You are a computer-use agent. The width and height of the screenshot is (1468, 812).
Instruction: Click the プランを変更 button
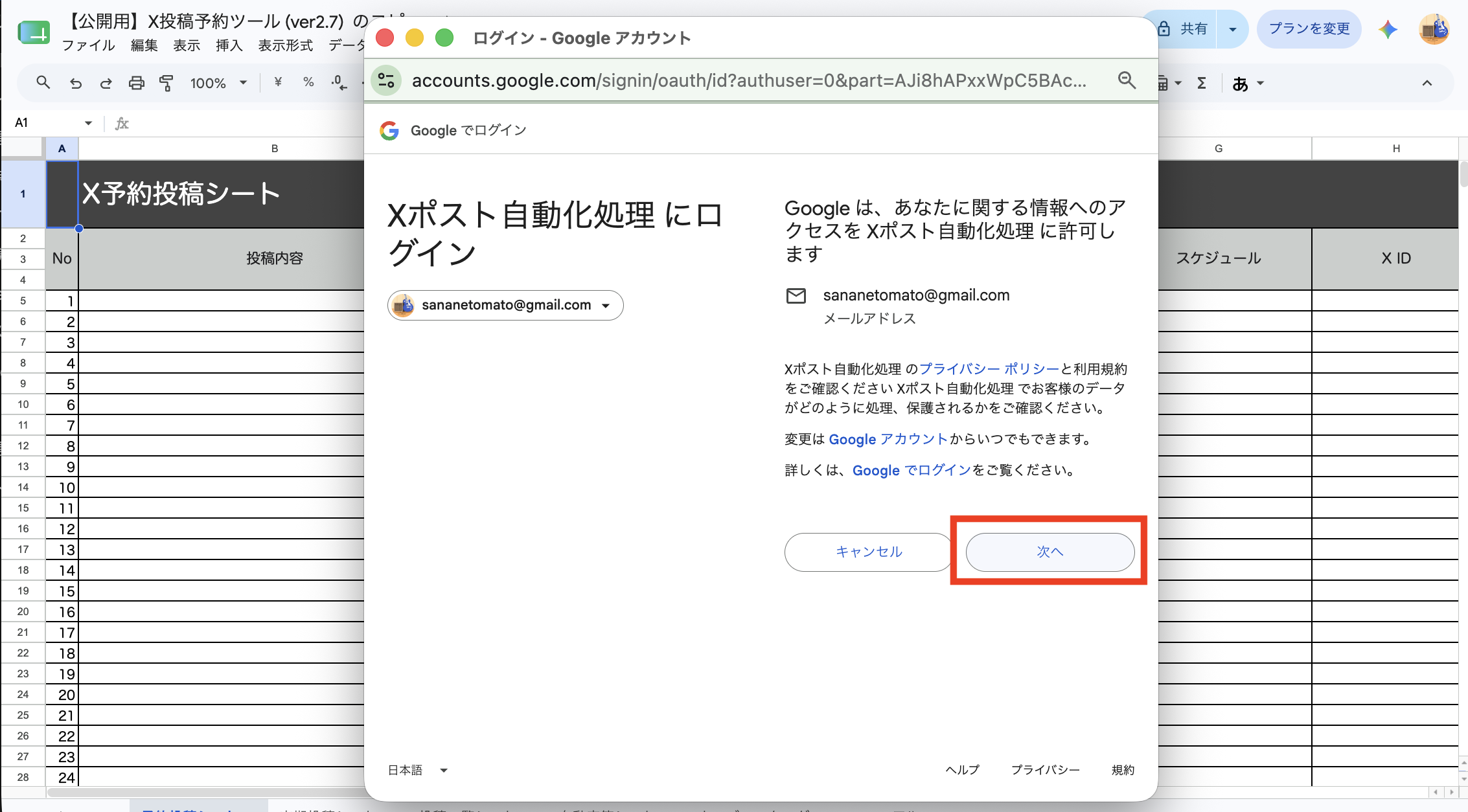[x=1309, y=29]
